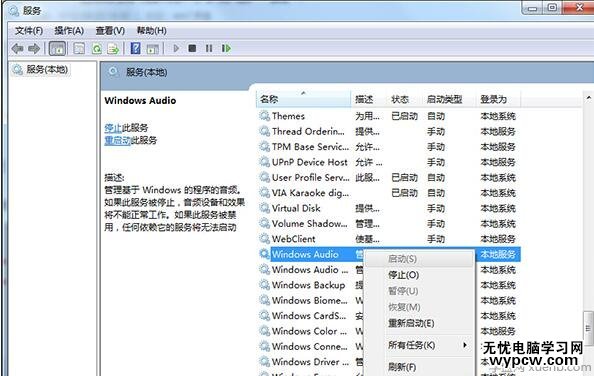This screenshot has height=376, width=594.
Task: Select the Themes service row
Action: pyautogui.click(x=389, y=116)
